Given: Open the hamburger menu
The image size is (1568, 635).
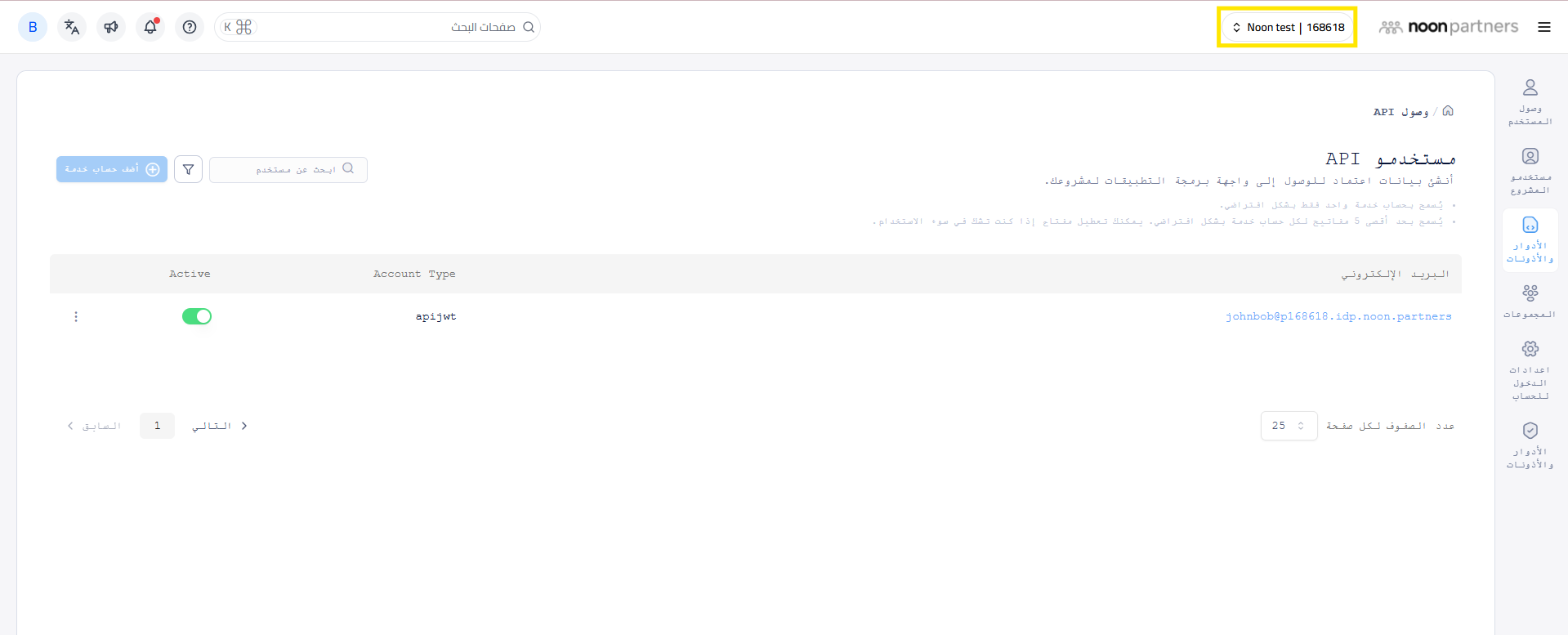Looking at the screenshot, I should tap(1543, 27).
